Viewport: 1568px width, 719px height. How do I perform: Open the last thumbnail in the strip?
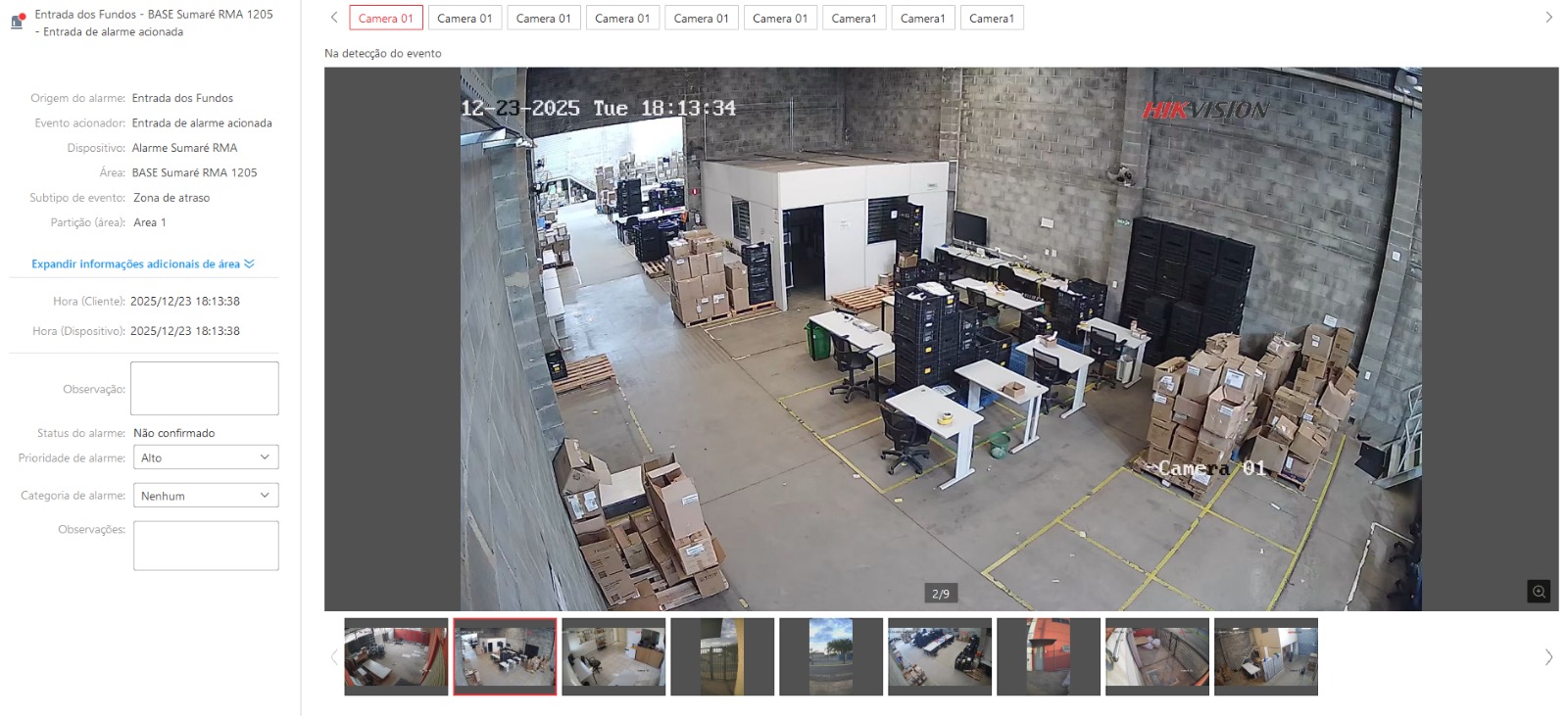(1265, 656)
